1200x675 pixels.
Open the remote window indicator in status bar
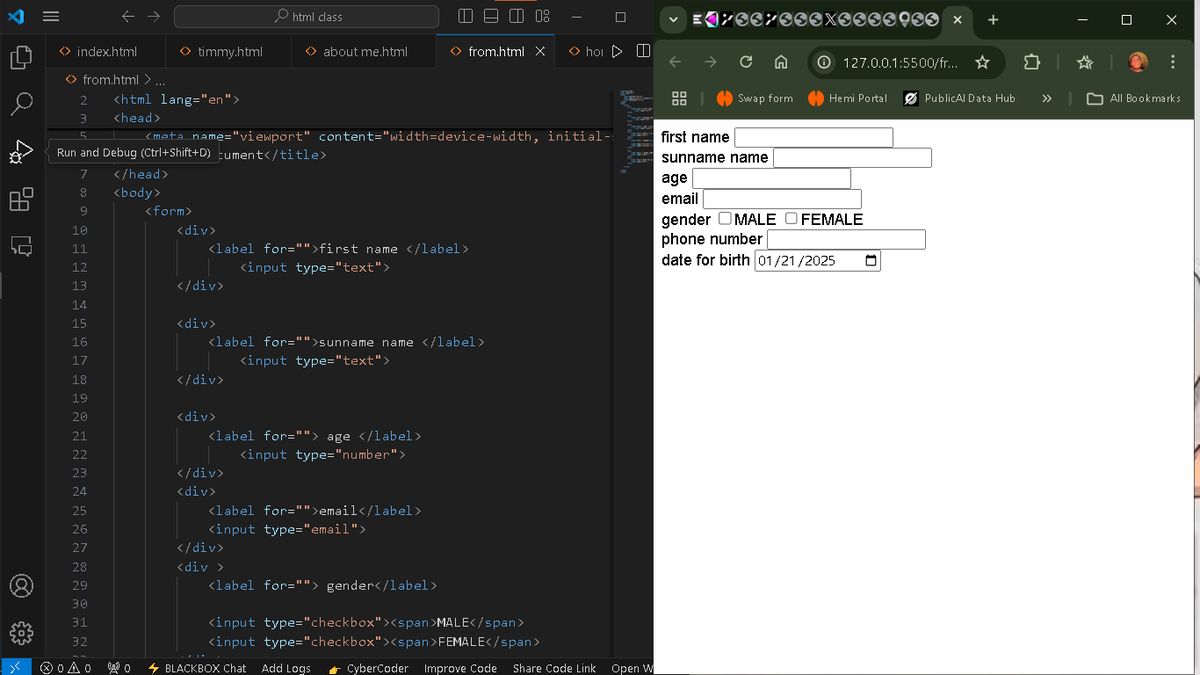point(15,667)
